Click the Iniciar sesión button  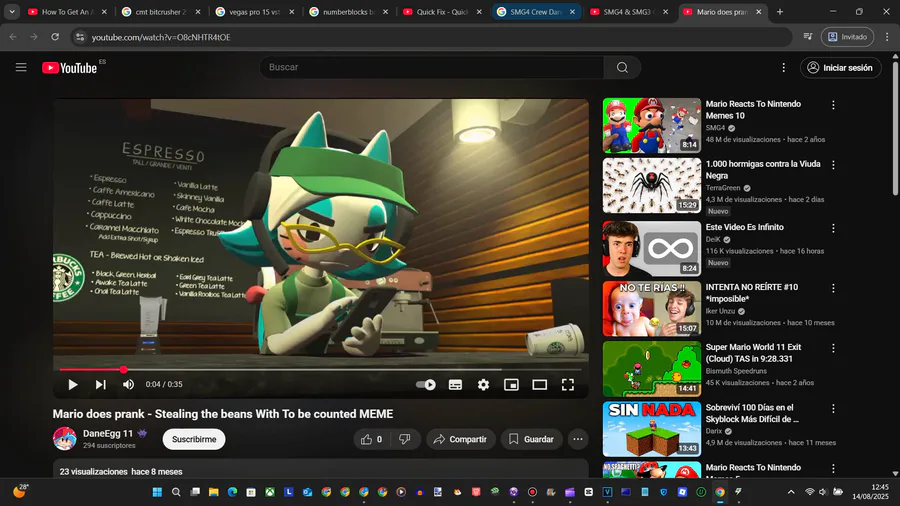(840, 68)
